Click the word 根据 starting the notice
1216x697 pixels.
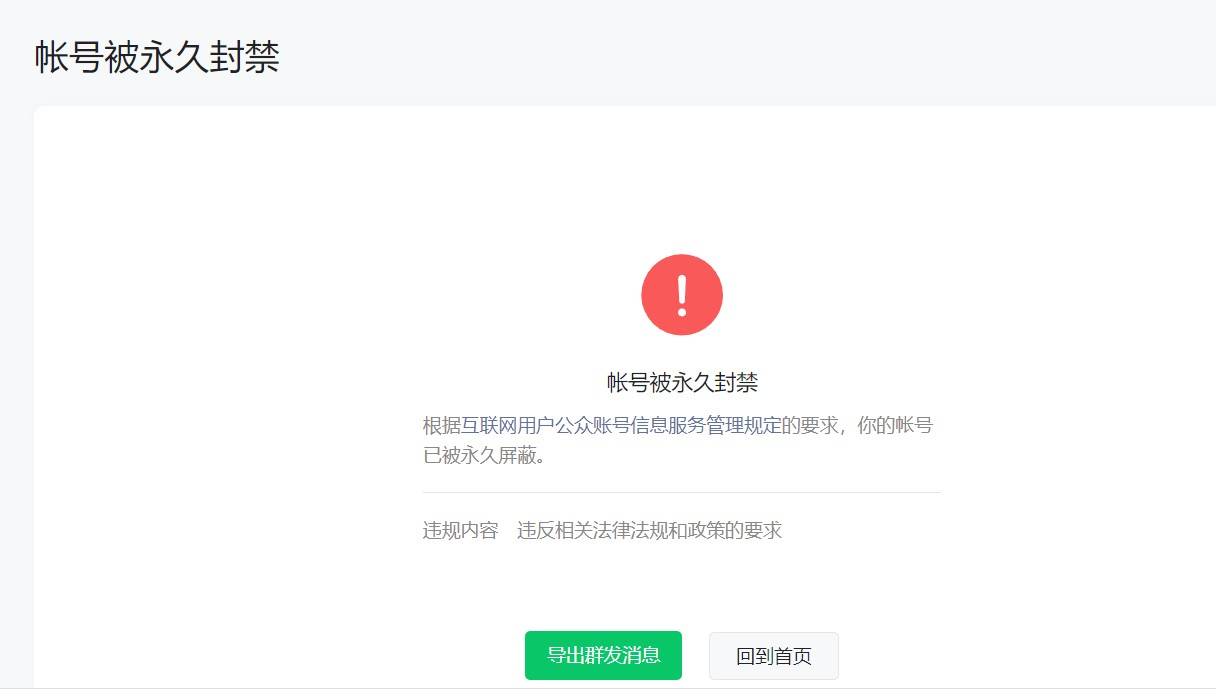442,425
